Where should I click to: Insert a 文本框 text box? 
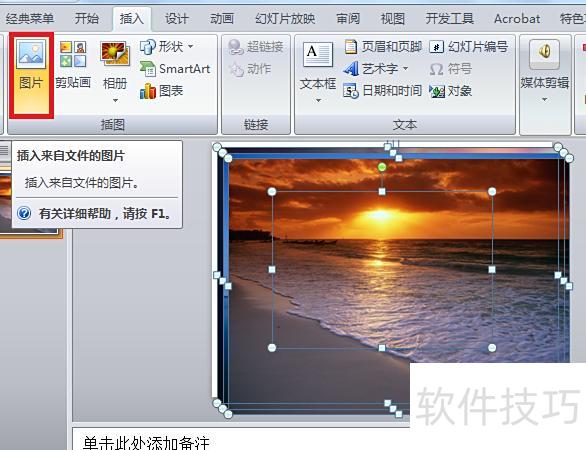pyautogui.click(x=318, y=65)
